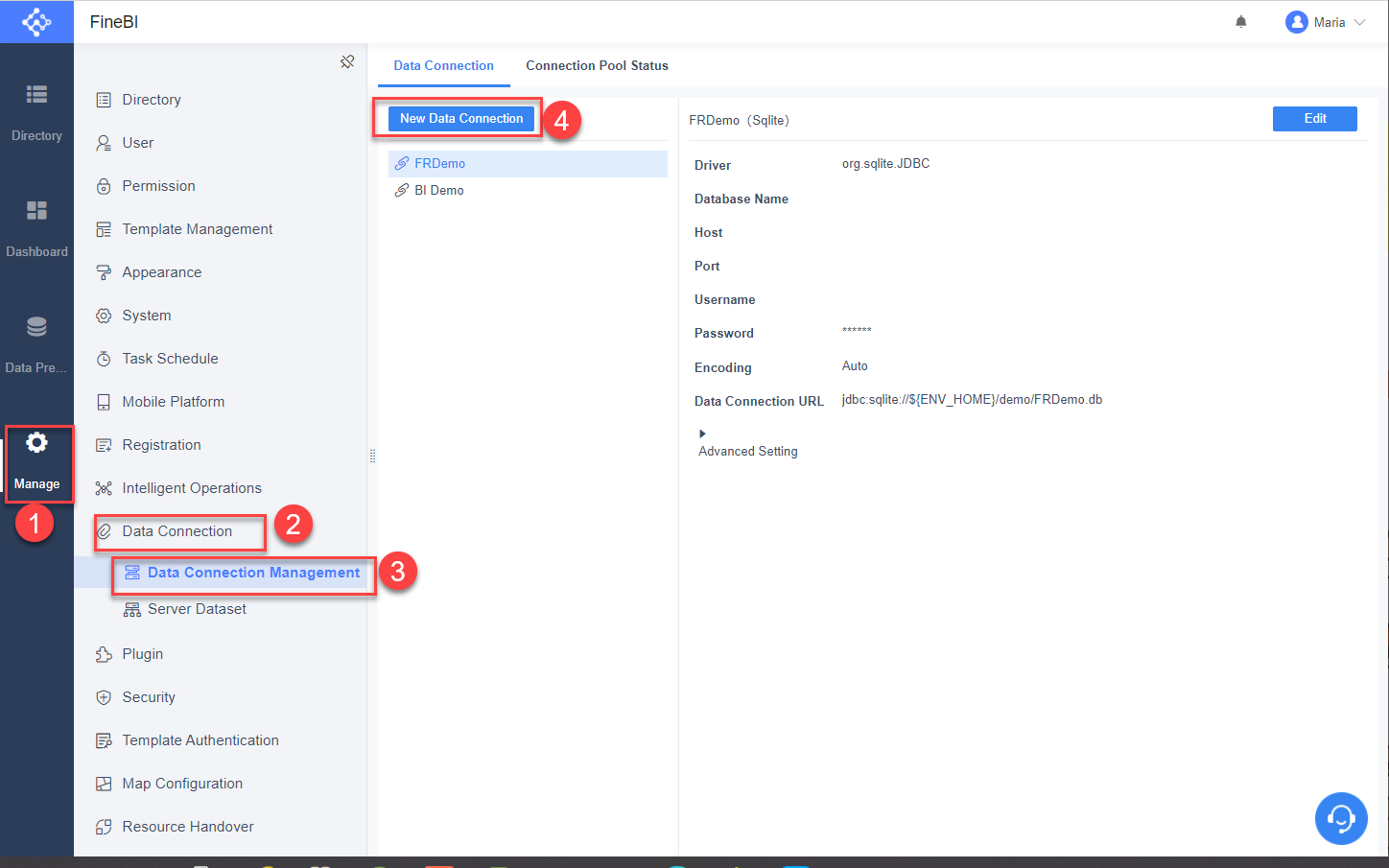The width and height of the screenshot is (1389, 868).
Task: Click the System gear icon
Action: coord(104,316)
